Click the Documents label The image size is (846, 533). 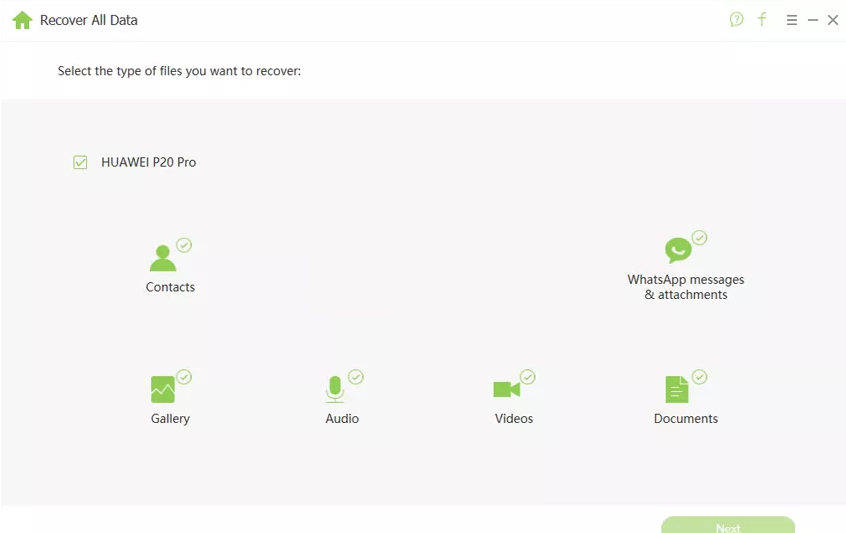(686, 419)
